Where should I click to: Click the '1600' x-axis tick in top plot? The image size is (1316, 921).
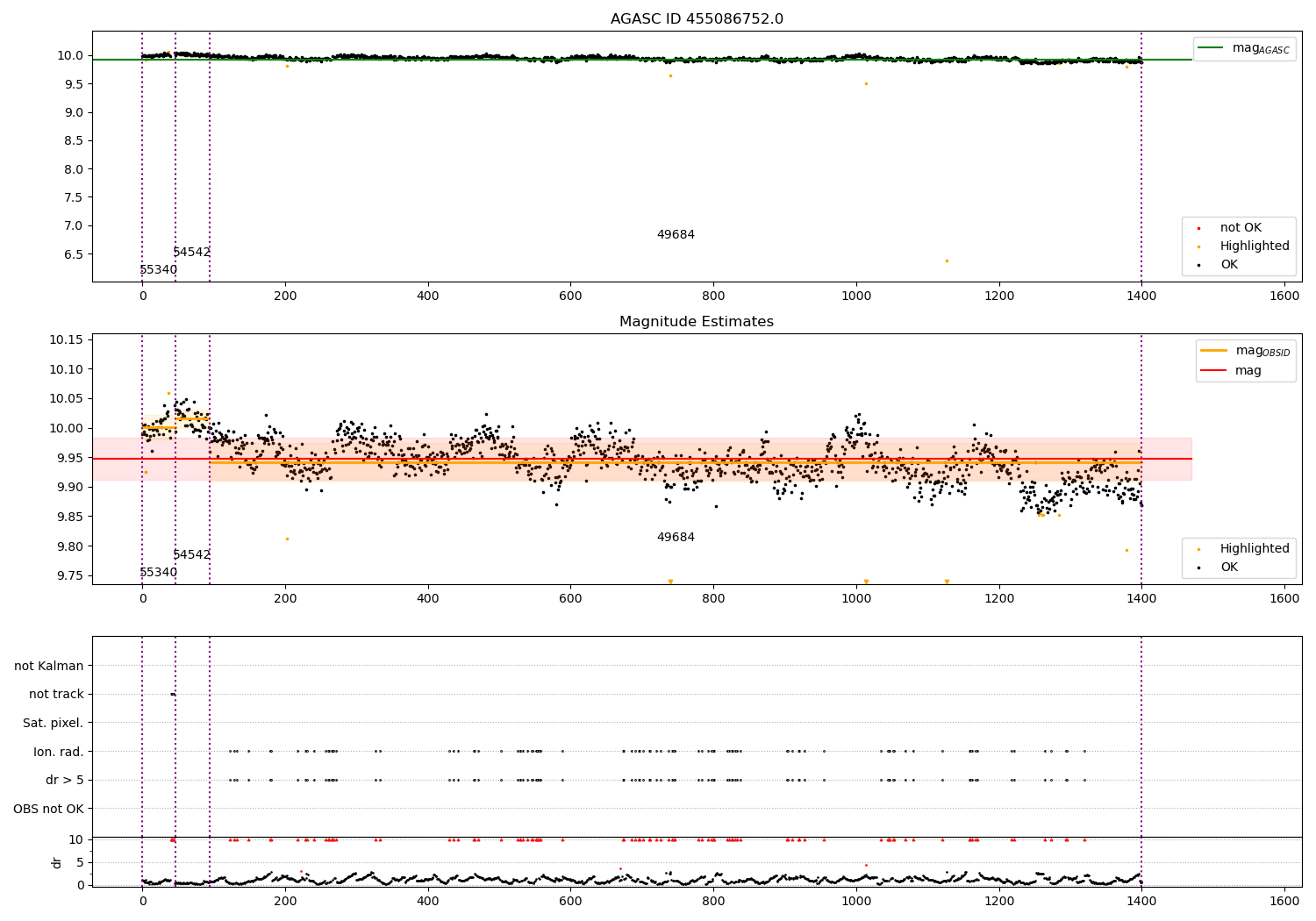point(1284,296)
